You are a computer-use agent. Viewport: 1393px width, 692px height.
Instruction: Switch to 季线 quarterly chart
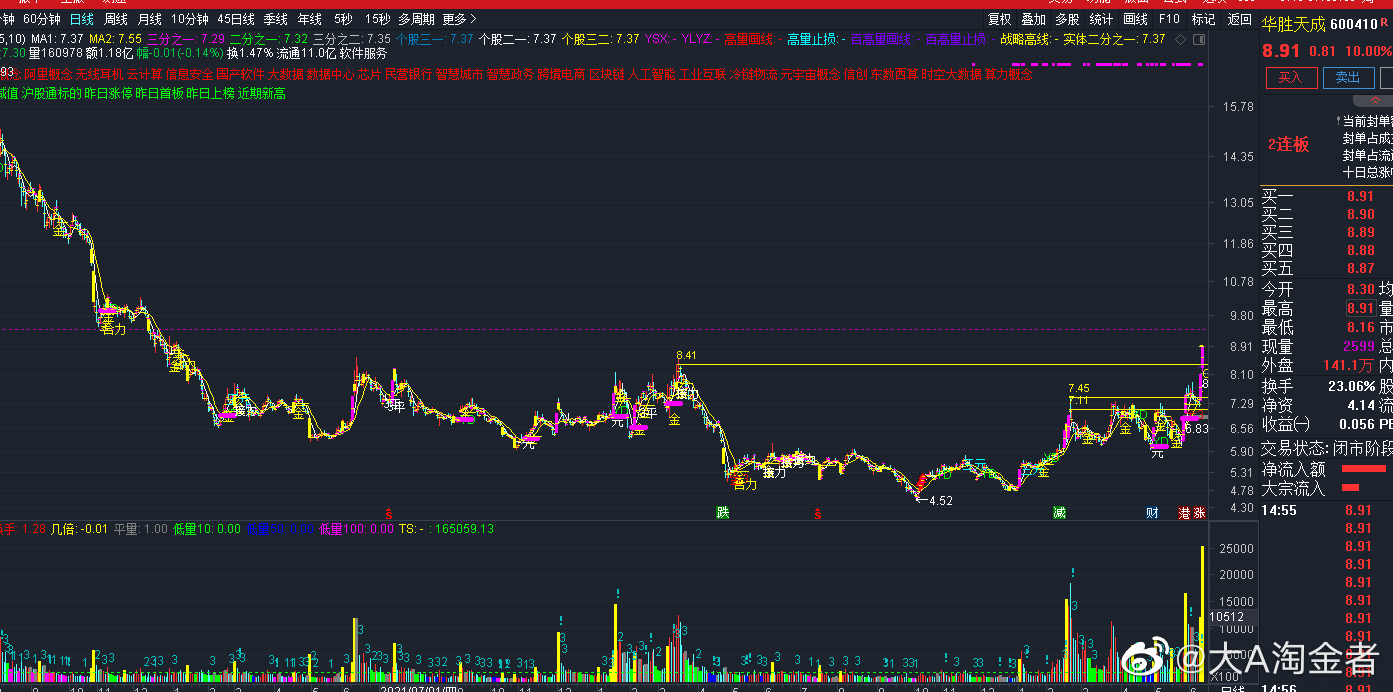[276, 19]
